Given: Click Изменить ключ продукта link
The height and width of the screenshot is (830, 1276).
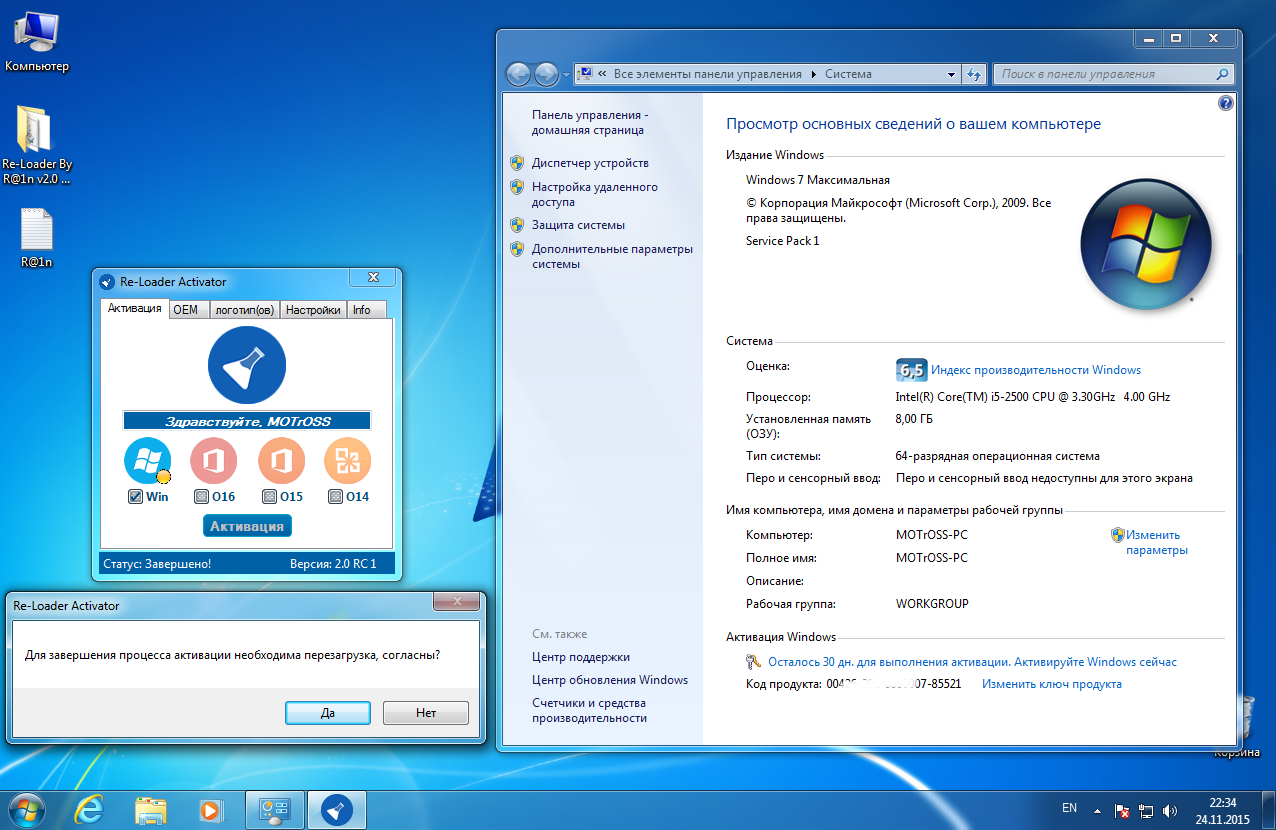Looking at the screenshot, I should tap(1052, 684).
